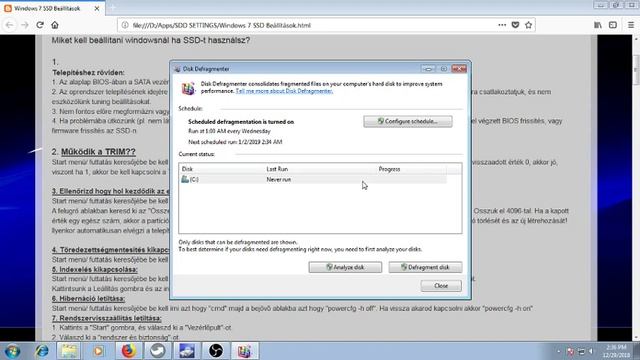This screenshot has height=360, width=640.
Task: Open Firefox home page icon
Action: [55, 25]
